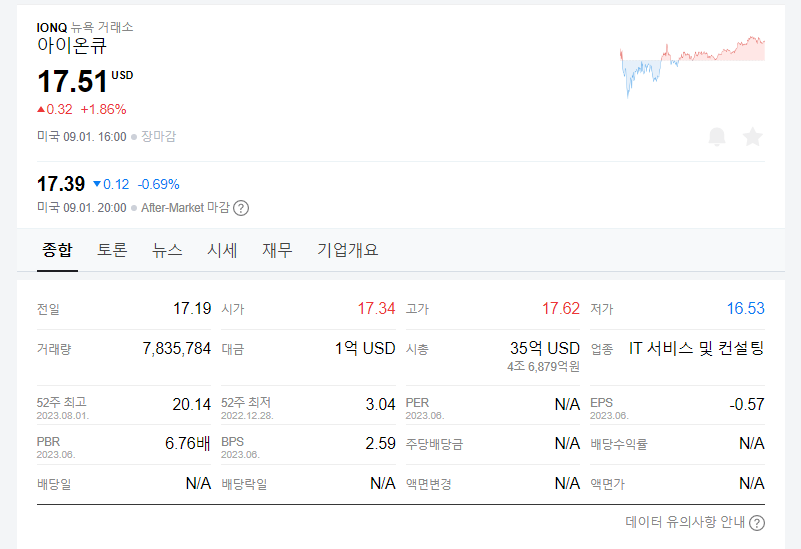Screen dimensions: 801x549
Task: Click the PBR value 6.76배
Action: (x=188, y=443)
